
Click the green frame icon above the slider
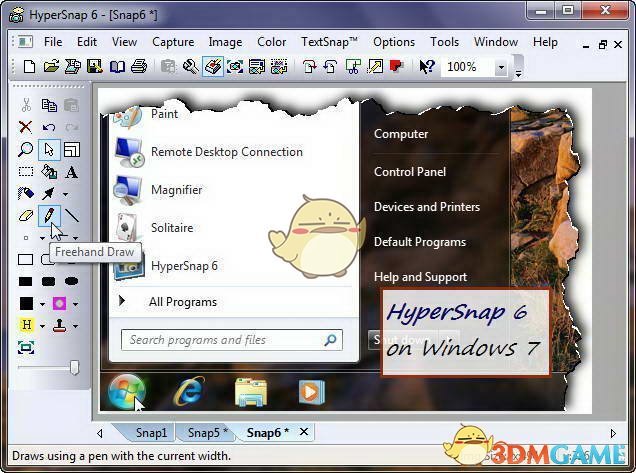pyautogui.click(x=26, y=348)
